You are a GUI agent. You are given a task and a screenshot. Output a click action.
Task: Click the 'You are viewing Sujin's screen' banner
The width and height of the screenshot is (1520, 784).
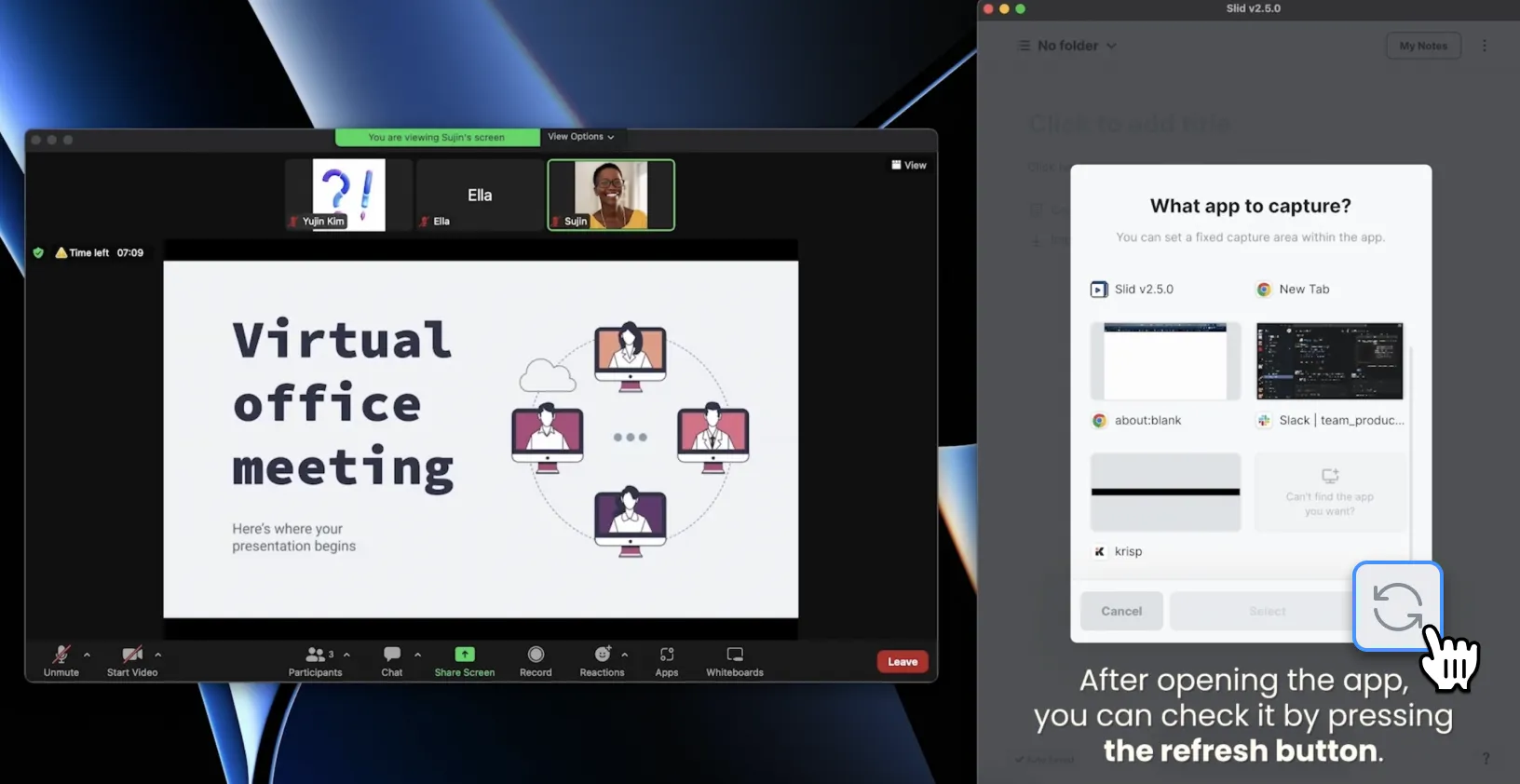click(x=437, y=137)
